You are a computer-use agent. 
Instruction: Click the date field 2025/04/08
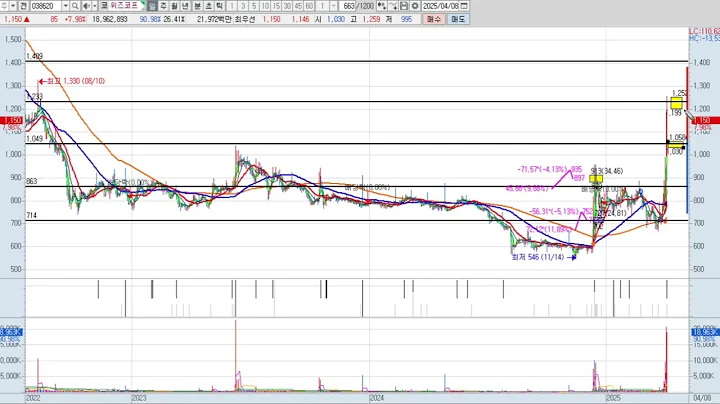pos(440,6)
